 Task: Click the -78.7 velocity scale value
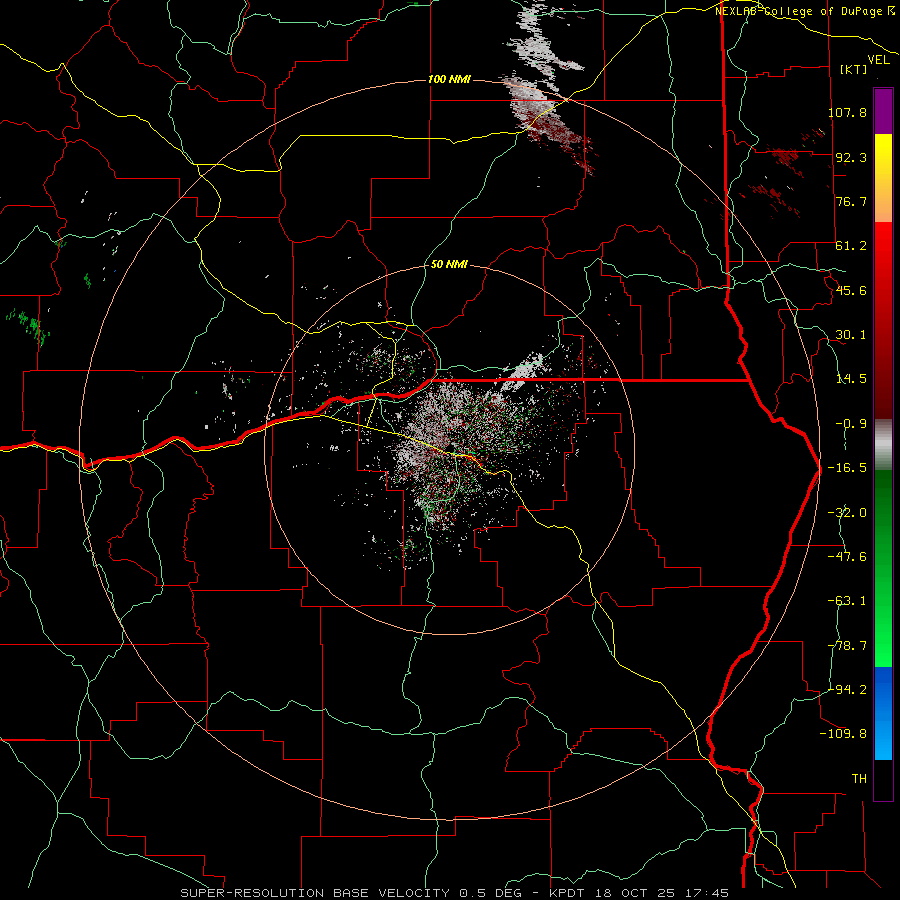point(847,646)
